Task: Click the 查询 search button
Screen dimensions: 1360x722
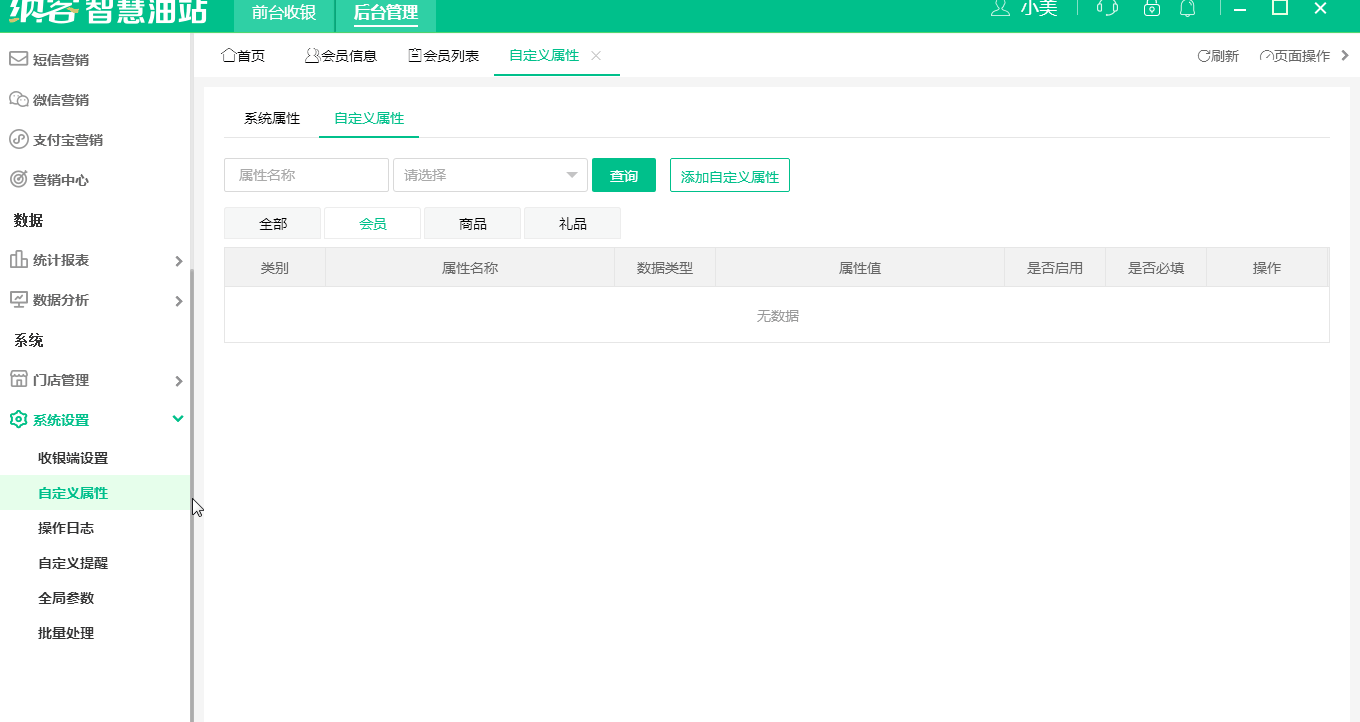Action: [623, 174]
